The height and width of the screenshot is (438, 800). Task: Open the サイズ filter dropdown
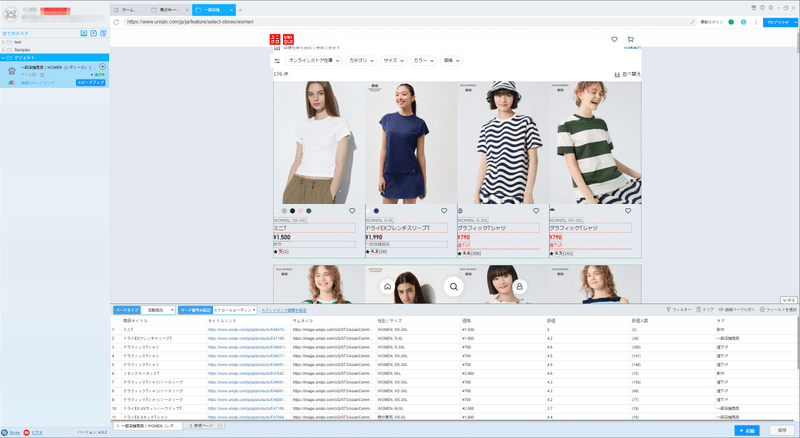click(x=394, y=61)
